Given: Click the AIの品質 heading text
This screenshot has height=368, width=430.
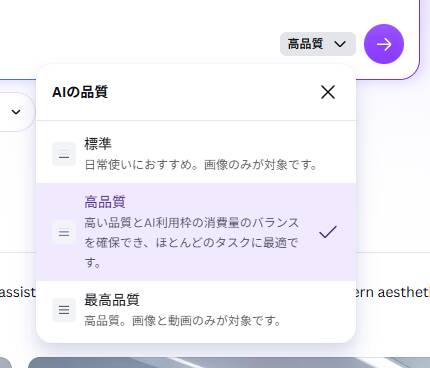Looking at the screenshot, I should coord(80,92).
